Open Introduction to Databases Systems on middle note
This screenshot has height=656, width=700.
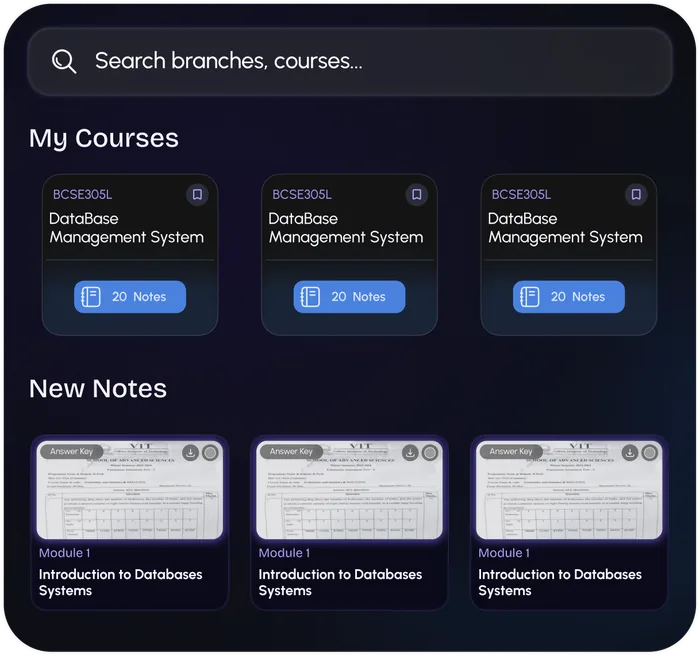click(340, 582)
